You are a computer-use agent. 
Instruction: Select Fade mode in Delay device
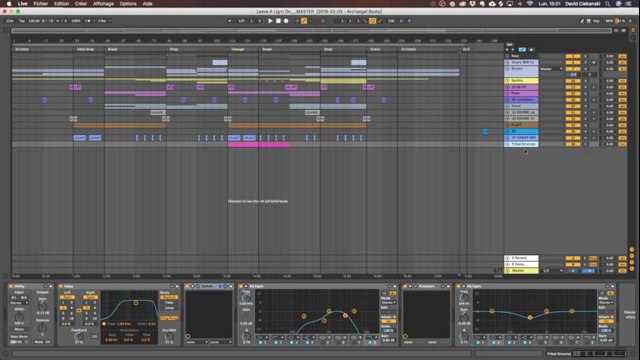click(x=169, y=302)
